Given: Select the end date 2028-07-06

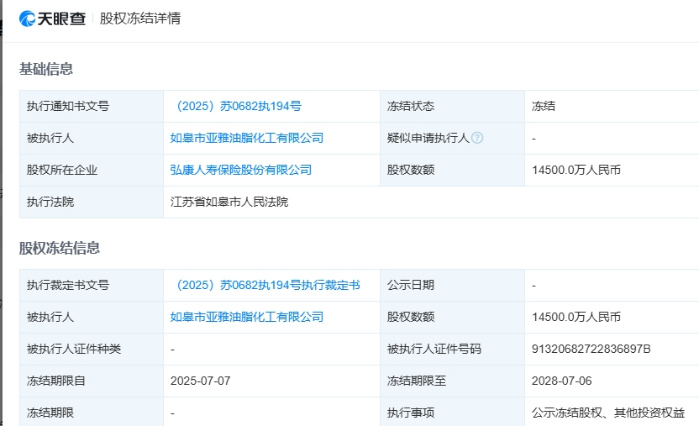Looking at the screenshot, I should coord(561,381).
